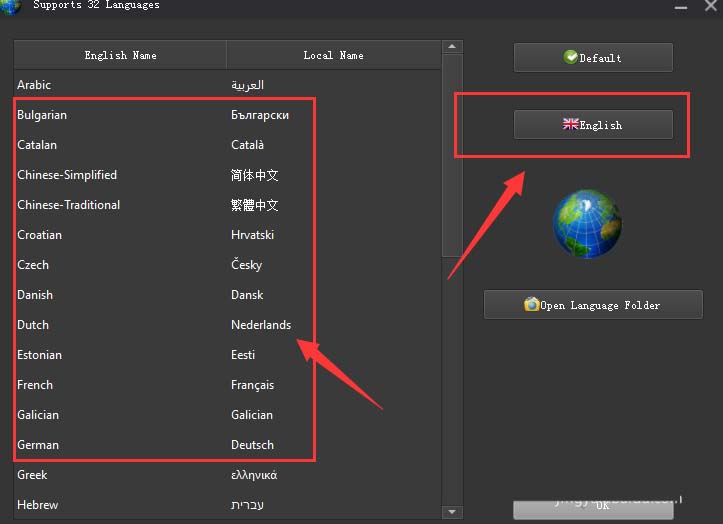Viewport: 723px width, 524px height.
Task: Sort by English Name column header
Action: (x=120, y=55)
